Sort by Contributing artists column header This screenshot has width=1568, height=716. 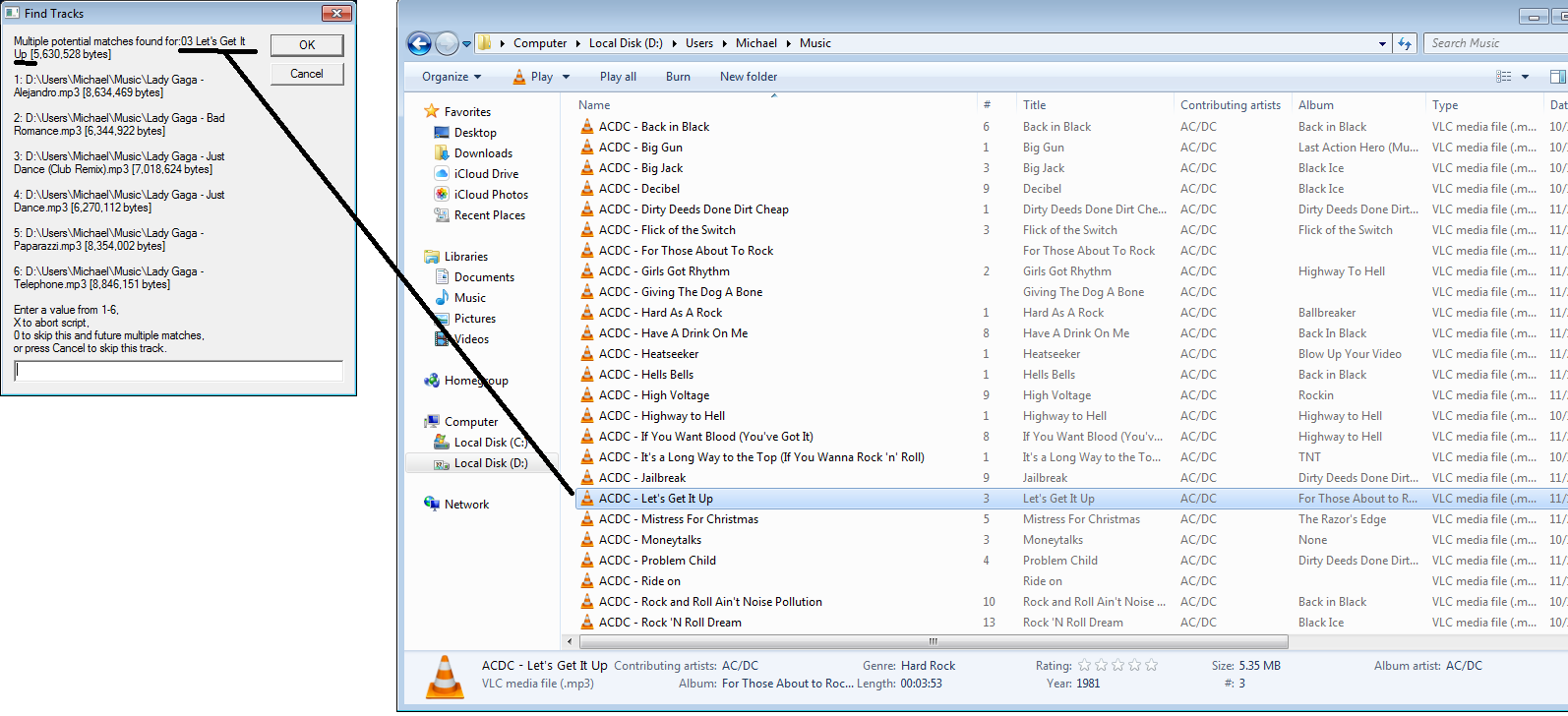point(1233,105)
